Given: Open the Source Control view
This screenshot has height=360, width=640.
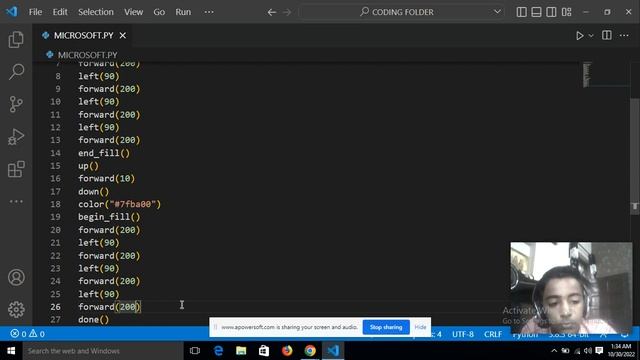Looking at the screenshot, I should point(16,104).
